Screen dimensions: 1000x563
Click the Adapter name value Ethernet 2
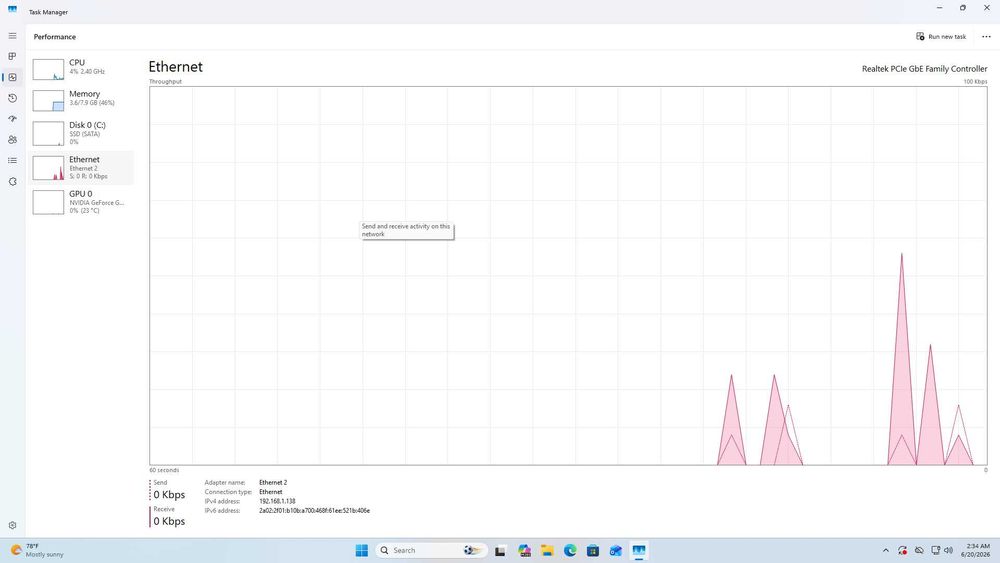click(273, 483)
